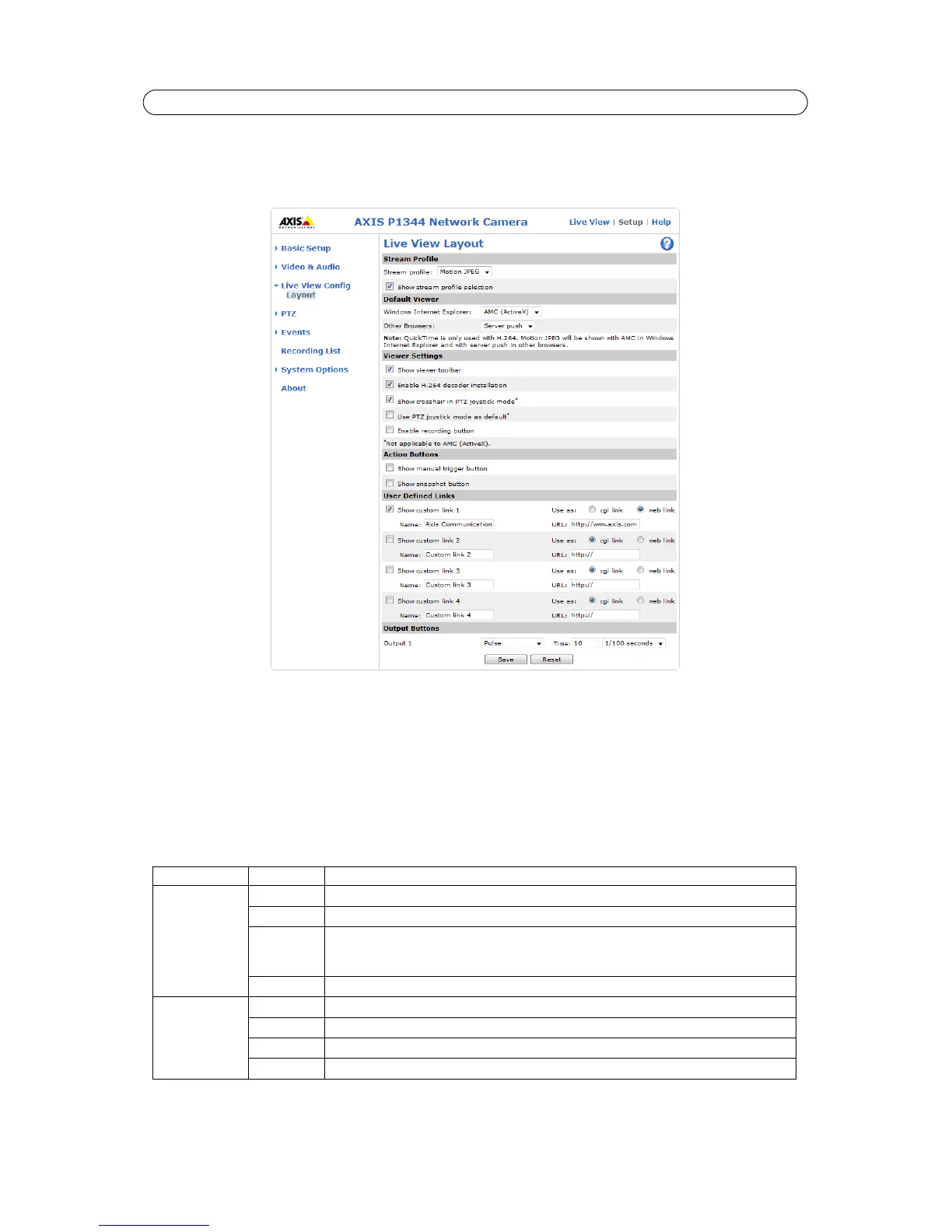Select web link radio for custom link 1
Viewport: 952px width, 1232px height.
640,509
